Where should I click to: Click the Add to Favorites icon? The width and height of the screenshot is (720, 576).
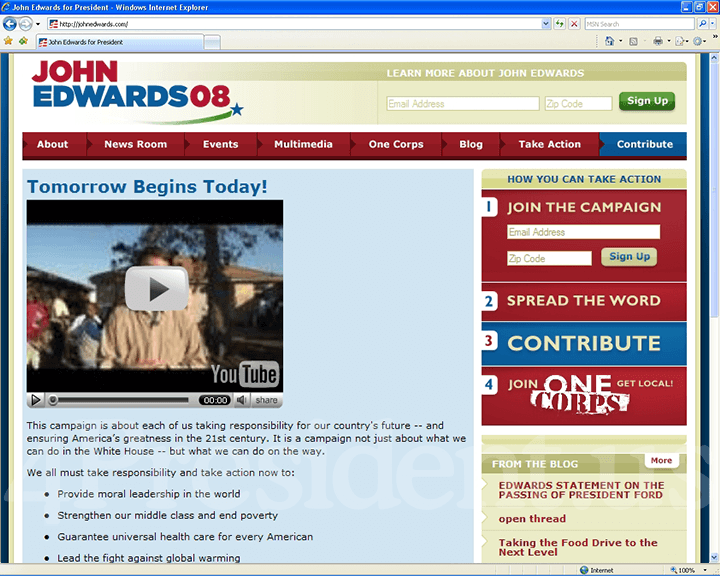(x=23, y=41)
